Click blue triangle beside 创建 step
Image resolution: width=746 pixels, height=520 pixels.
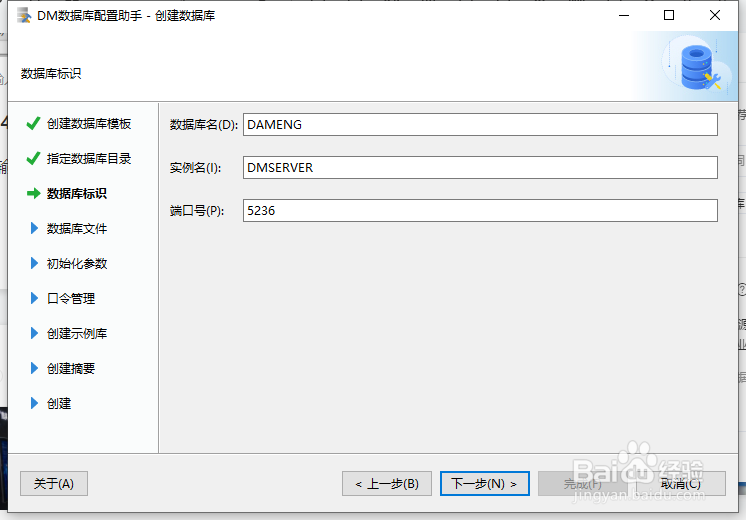[34, 403]
